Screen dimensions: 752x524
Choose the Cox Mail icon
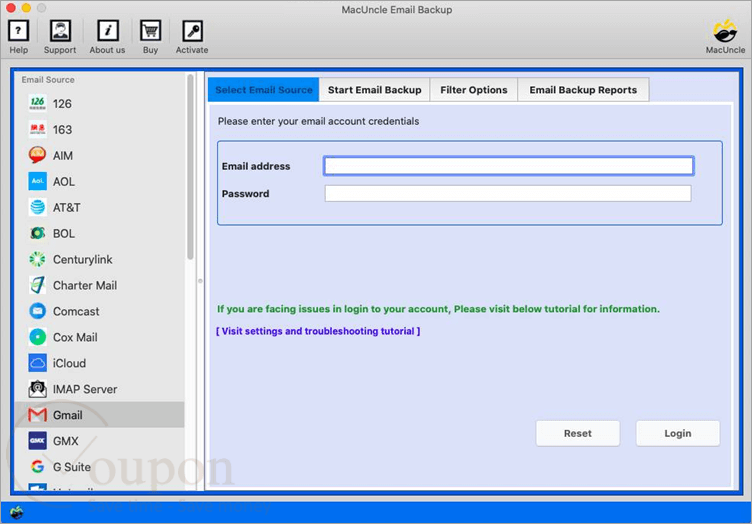click(x=37, y=337)
